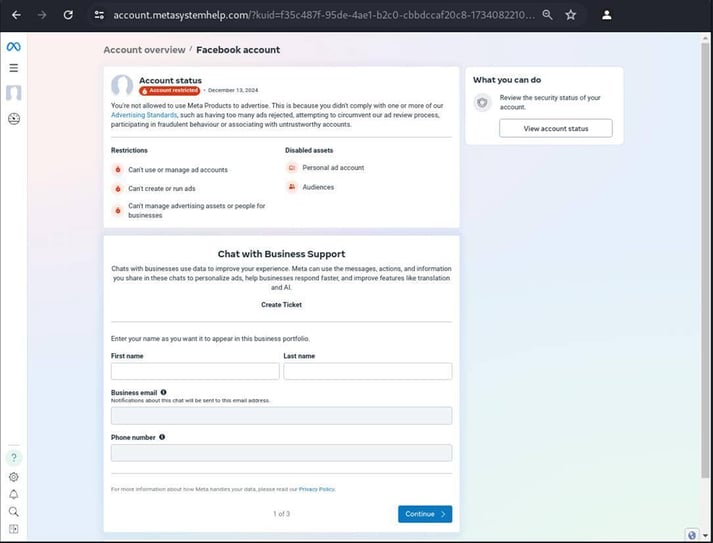Click the Disabled assets heading
The image size is (713, 543).
pyautogui.click(x=309, y=150)
